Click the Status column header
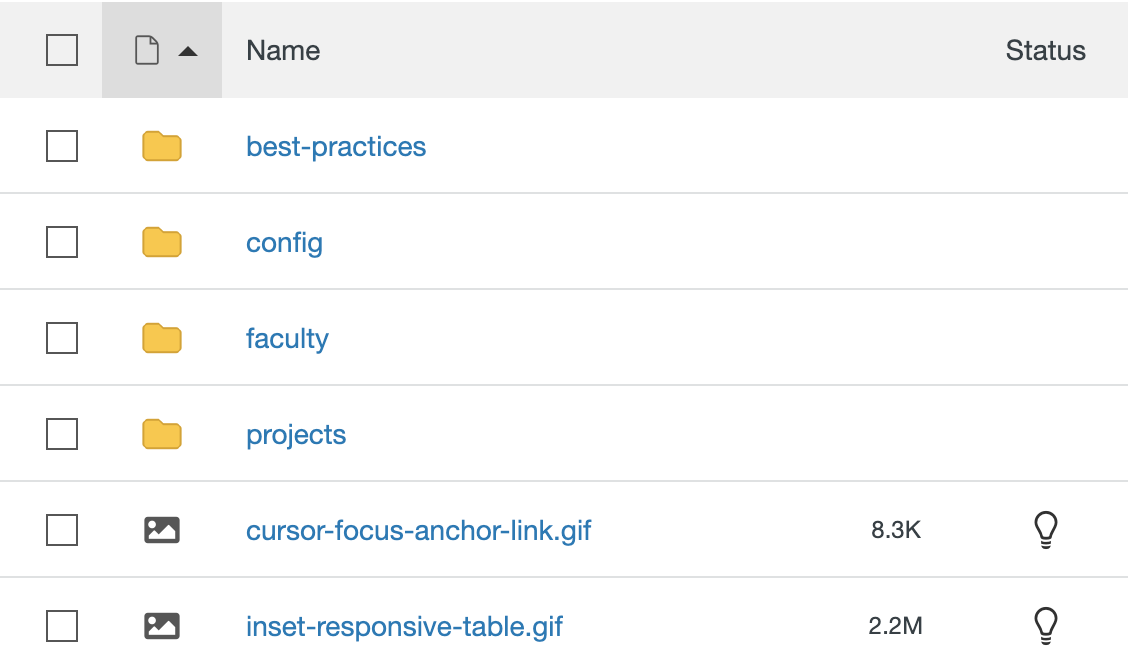The height and width of the screenshot is (668, 1128). (1045, 50)
